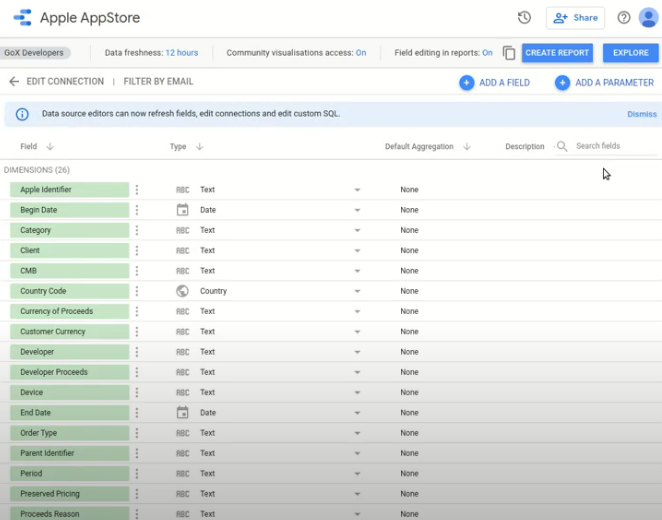Sort by Field column arrow
This screenshot has height=520, width=662.
50,146
